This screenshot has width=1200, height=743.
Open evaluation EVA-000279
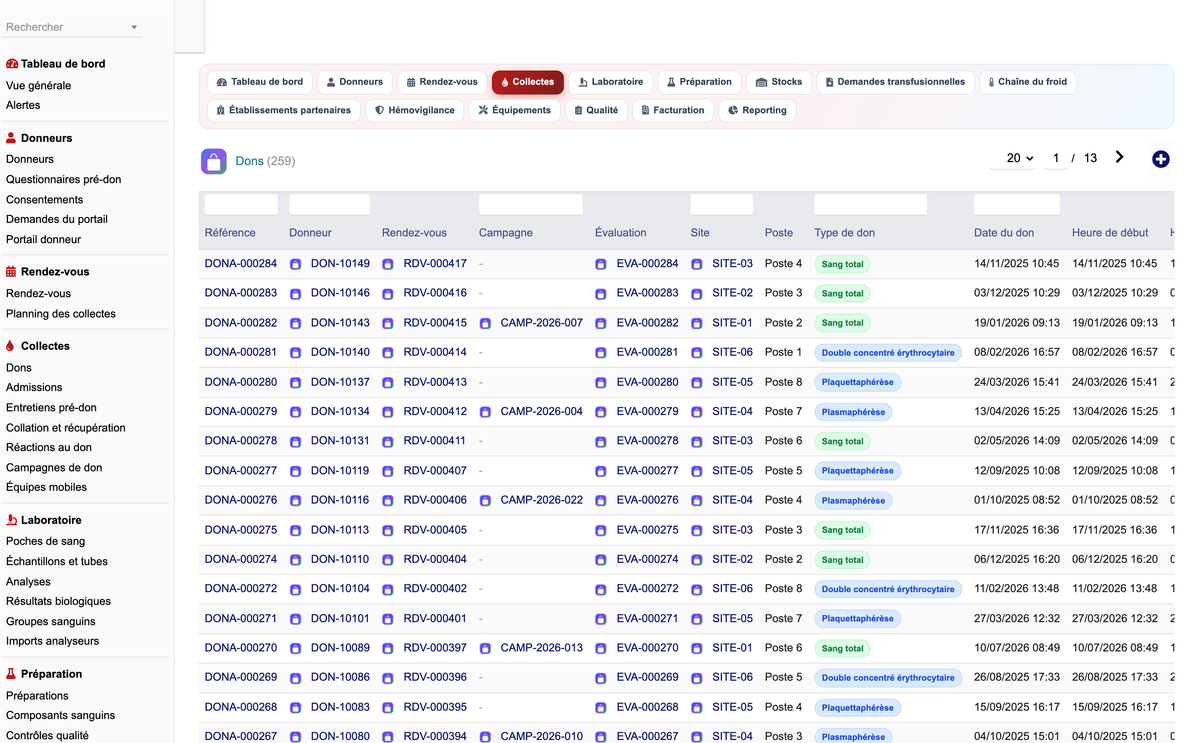(648, 411)
